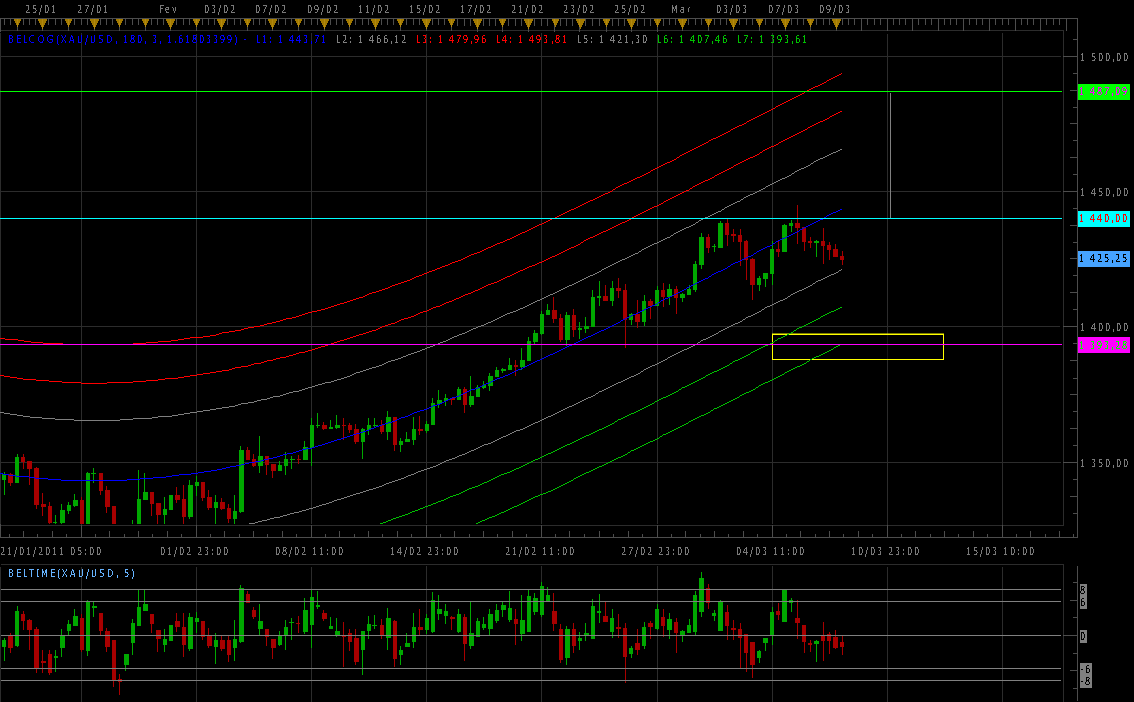Viewport: 1134px width, 702px height.
Task: Click the BELTIME(XAU/USD, 5) indicator label
Action: click(x=72, y=573)
